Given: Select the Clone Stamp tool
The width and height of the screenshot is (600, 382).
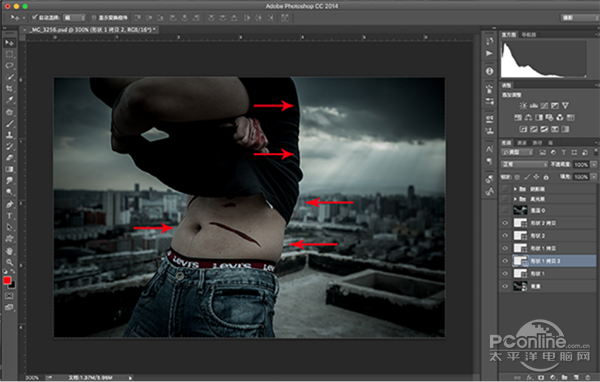Looking at the screenshot, I should 9,135.
